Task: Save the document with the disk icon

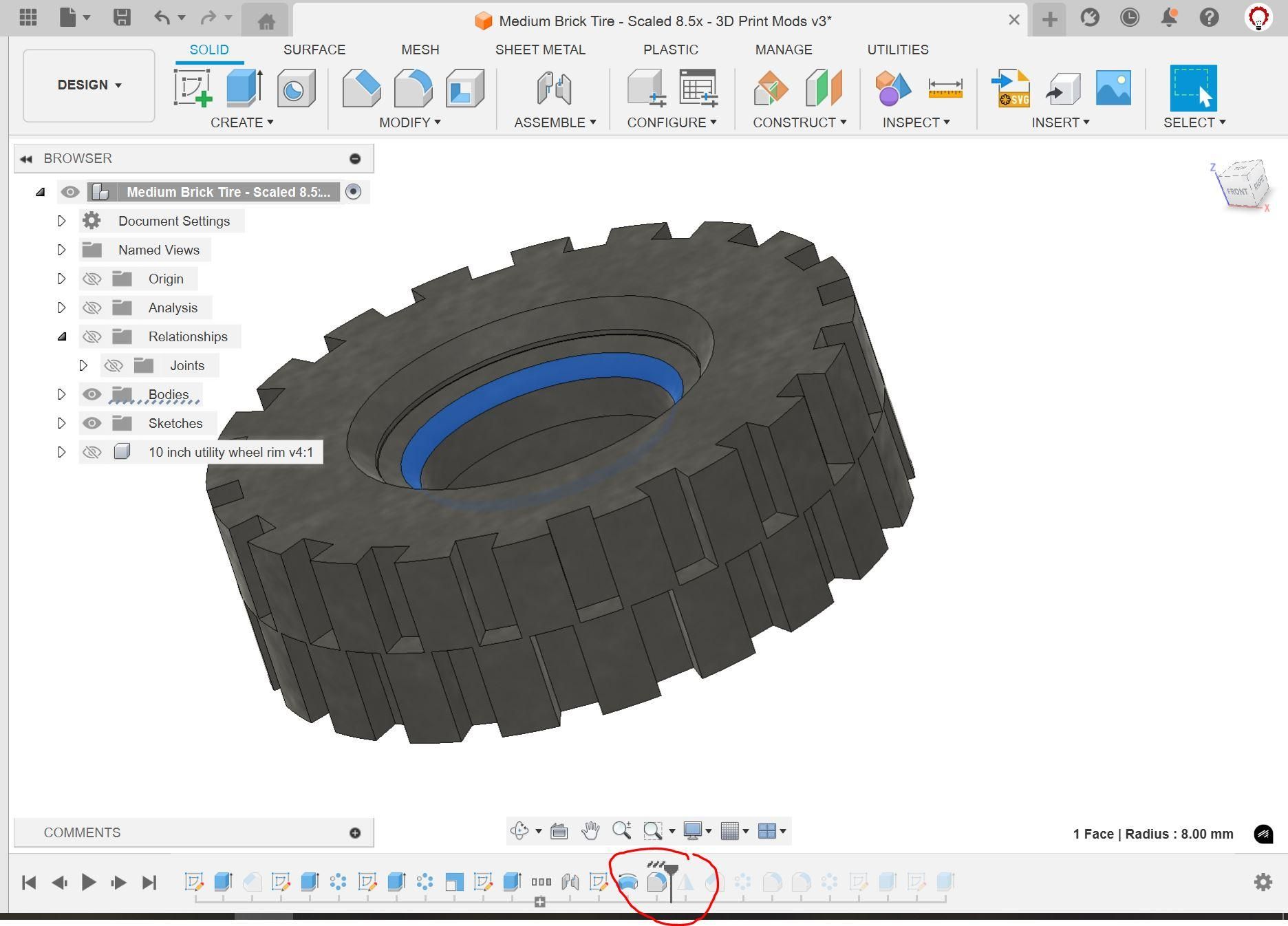Action: point(122,18)
